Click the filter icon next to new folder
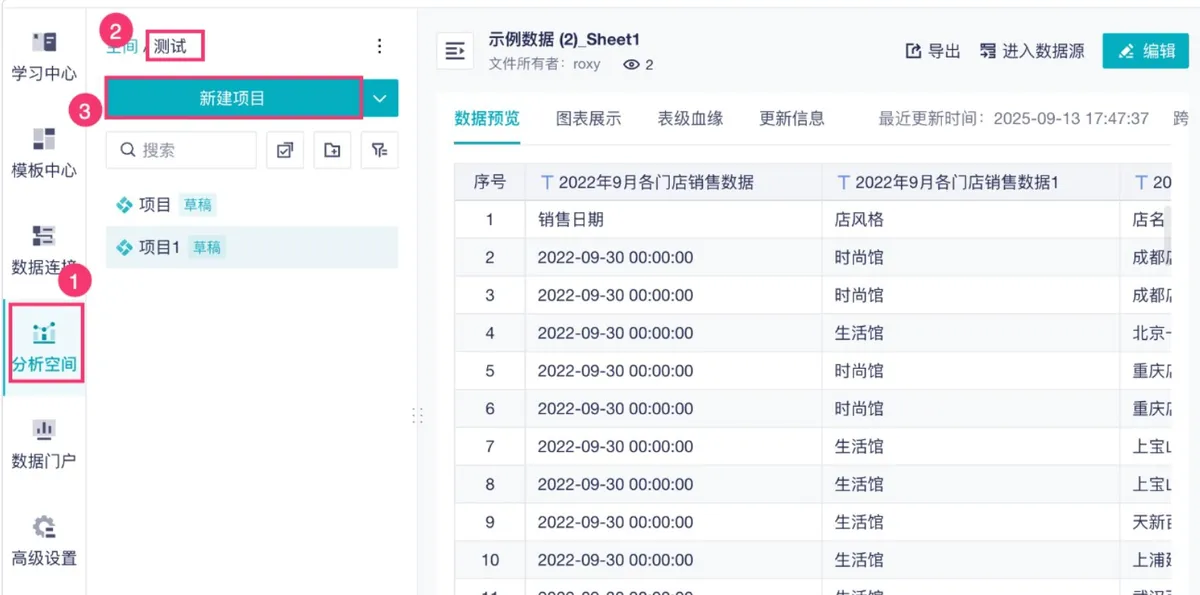Screen dimensions: 1200x595 coord(380,150)
